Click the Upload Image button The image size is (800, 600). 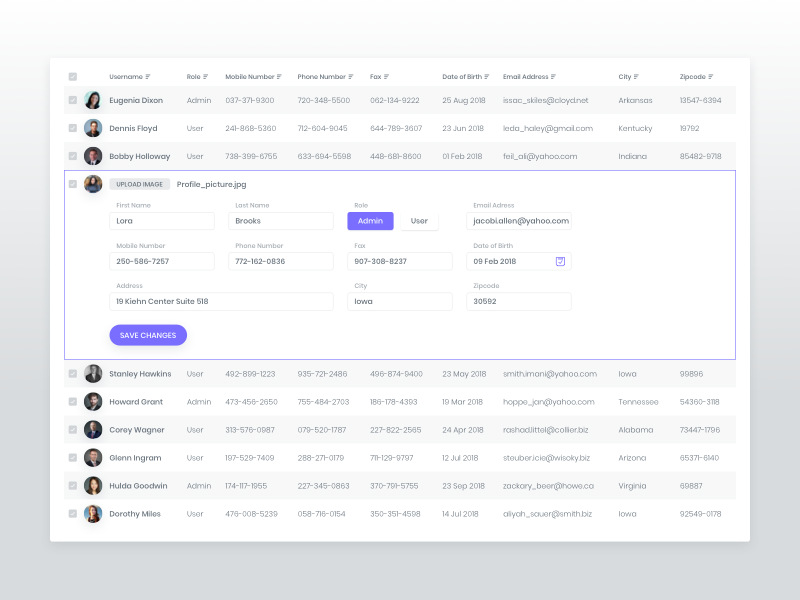[138, 184]
